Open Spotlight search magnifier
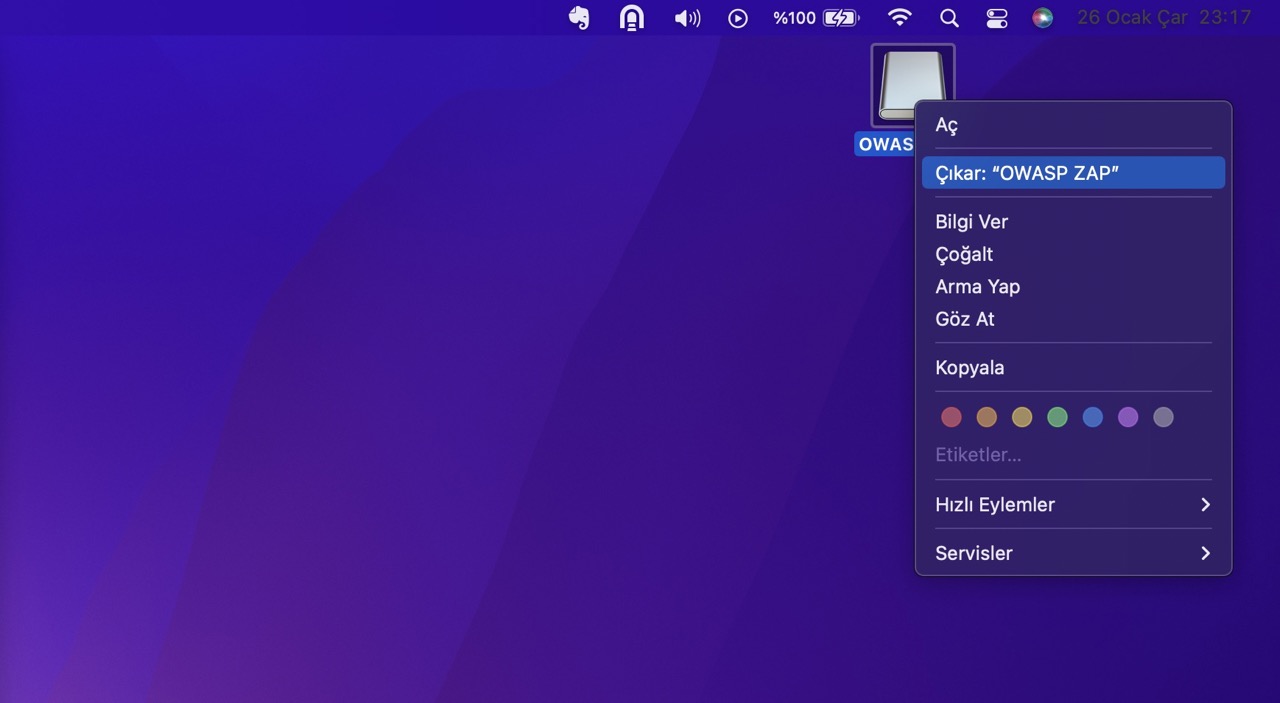 pyautogui.click(x=950, y=18)
